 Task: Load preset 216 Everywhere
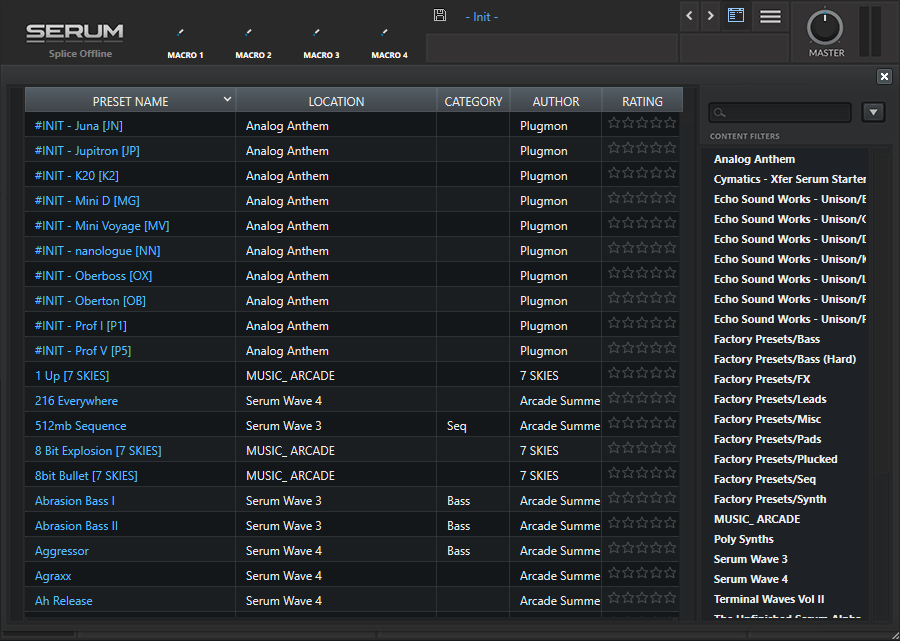tap(76, 401)
